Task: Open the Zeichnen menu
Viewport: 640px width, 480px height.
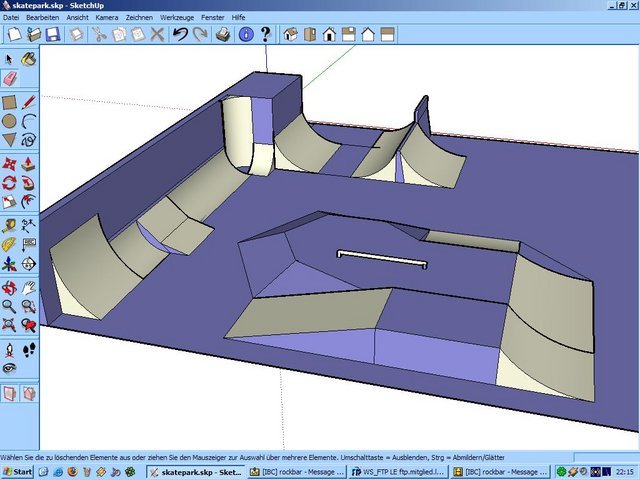Action: [139, 18]
